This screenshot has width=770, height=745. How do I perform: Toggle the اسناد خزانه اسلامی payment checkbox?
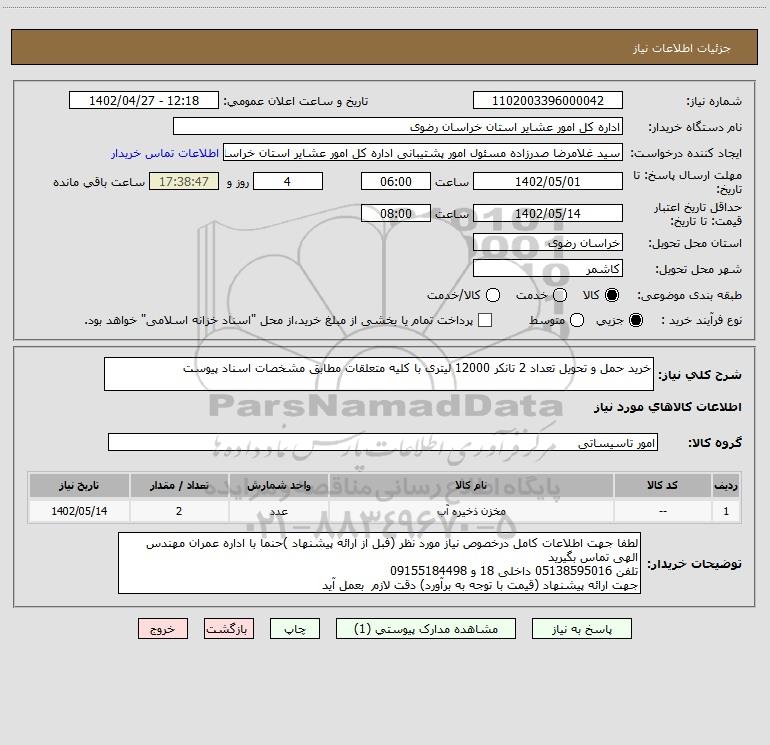click(x=485, y=320)
